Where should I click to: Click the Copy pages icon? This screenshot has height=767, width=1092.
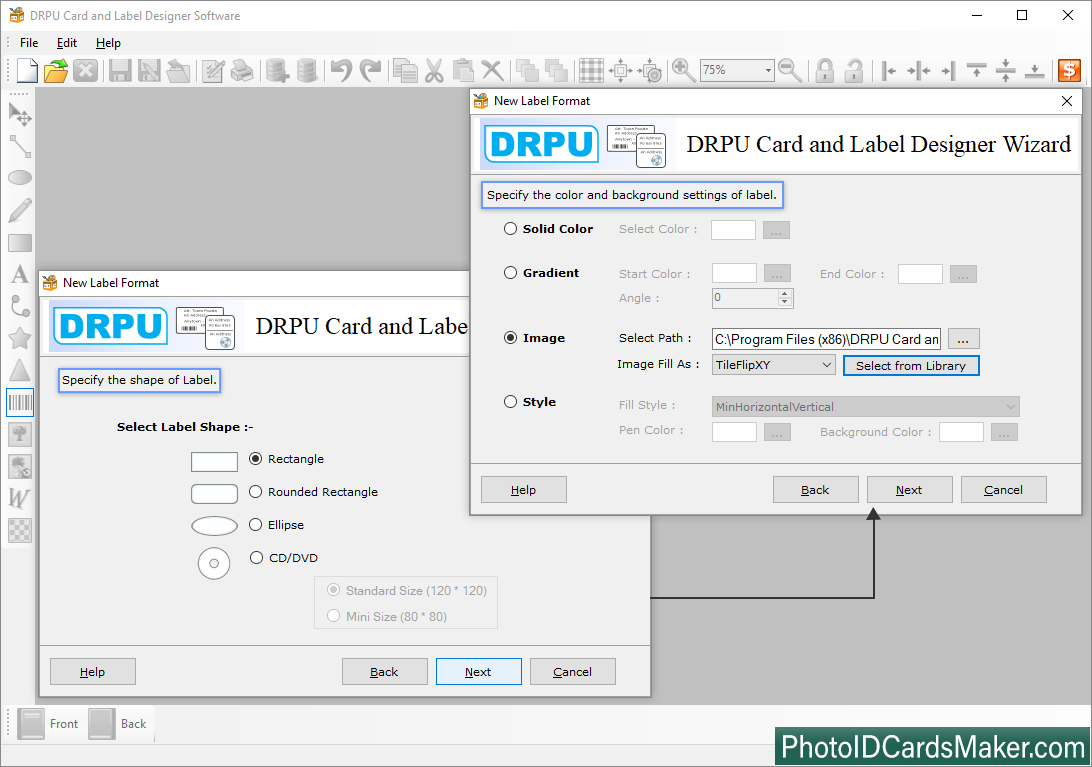click(405, 70)
